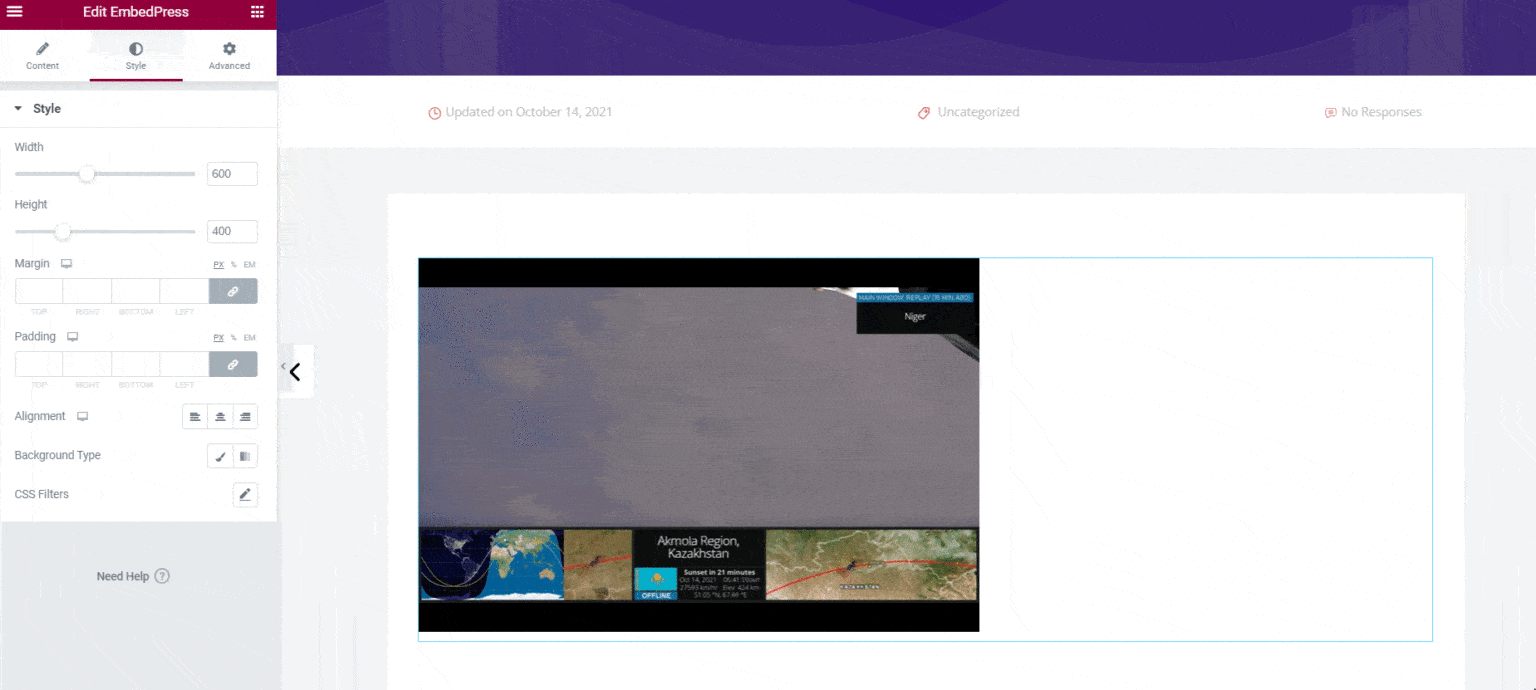The image size is (1536, 690).
Task: Open the Elementor hamburger menu
Action: [14, 13]
